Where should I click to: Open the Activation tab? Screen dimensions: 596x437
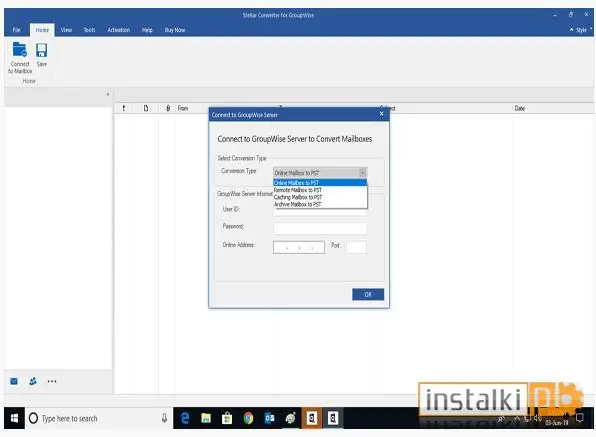pyautogui.click(x=119, y=30)
